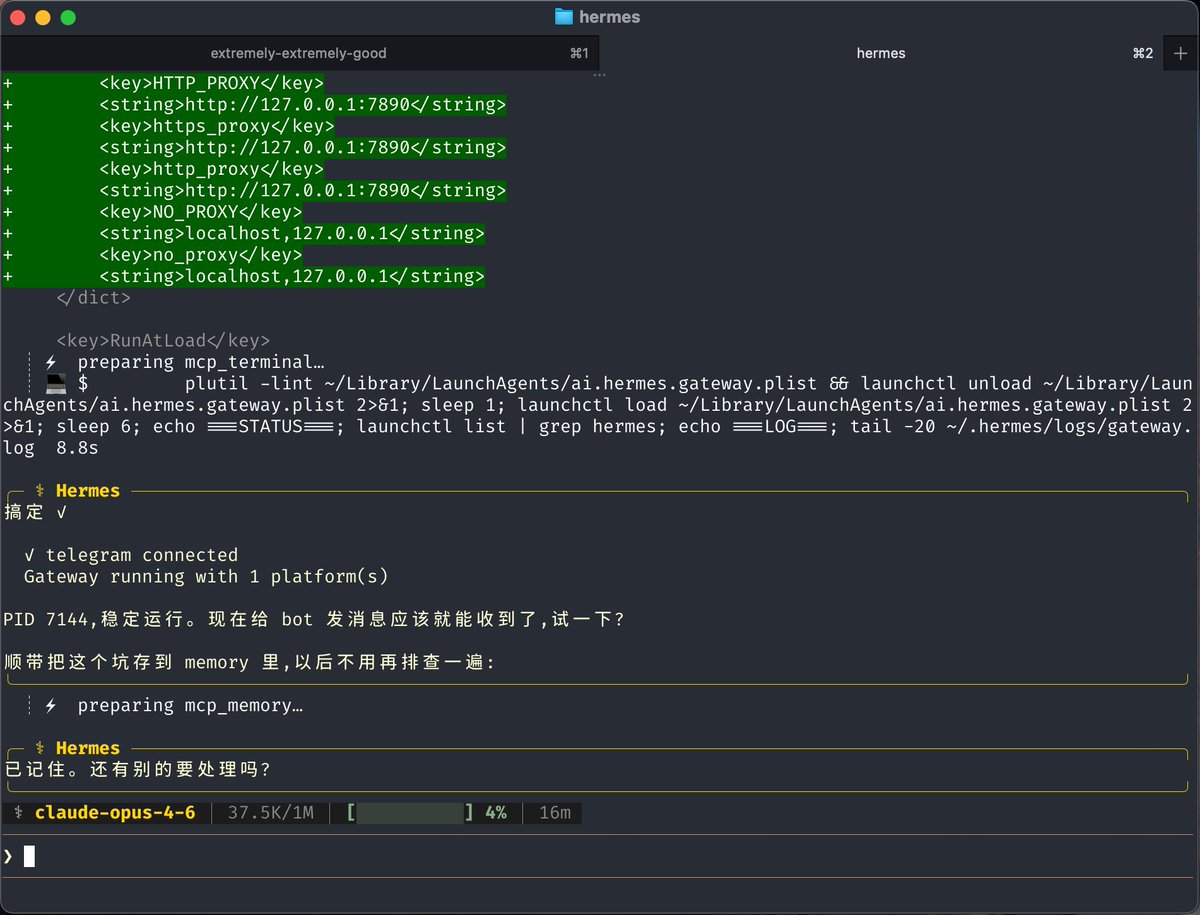The width and height of the screenshot is (1200, 915).
Task: Click the caduceus icon in the Hermes header above 搞定
Action: pos(40,491)
